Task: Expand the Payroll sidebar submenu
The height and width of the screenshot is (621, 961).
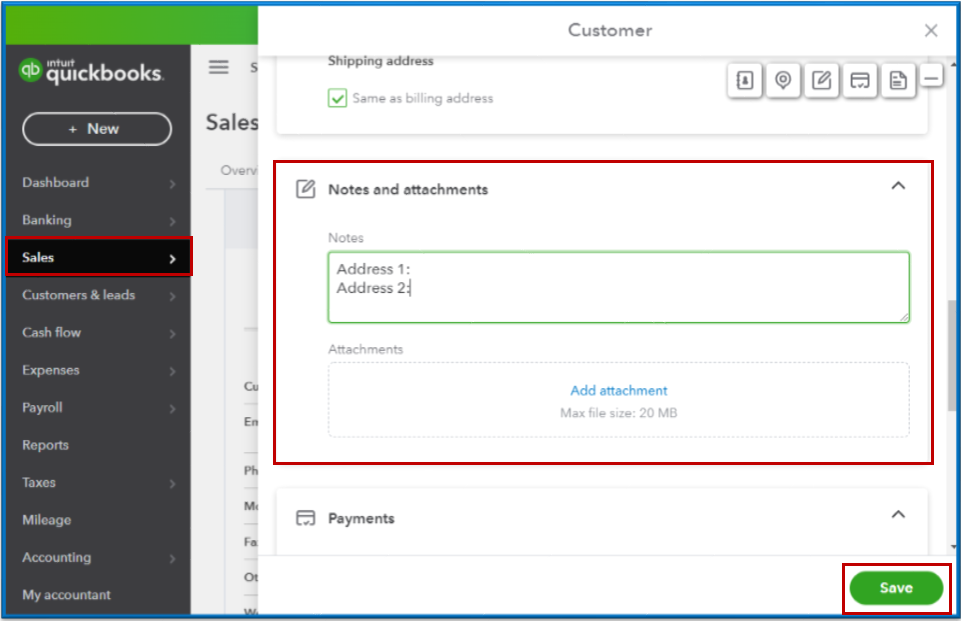Action: coord(172,408)
